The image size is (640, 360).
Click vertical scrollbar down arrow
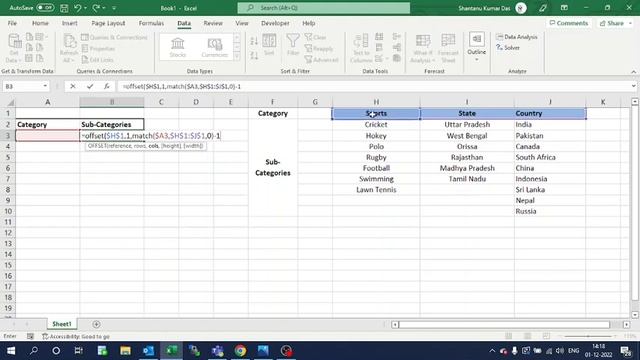tap(635, 315)
